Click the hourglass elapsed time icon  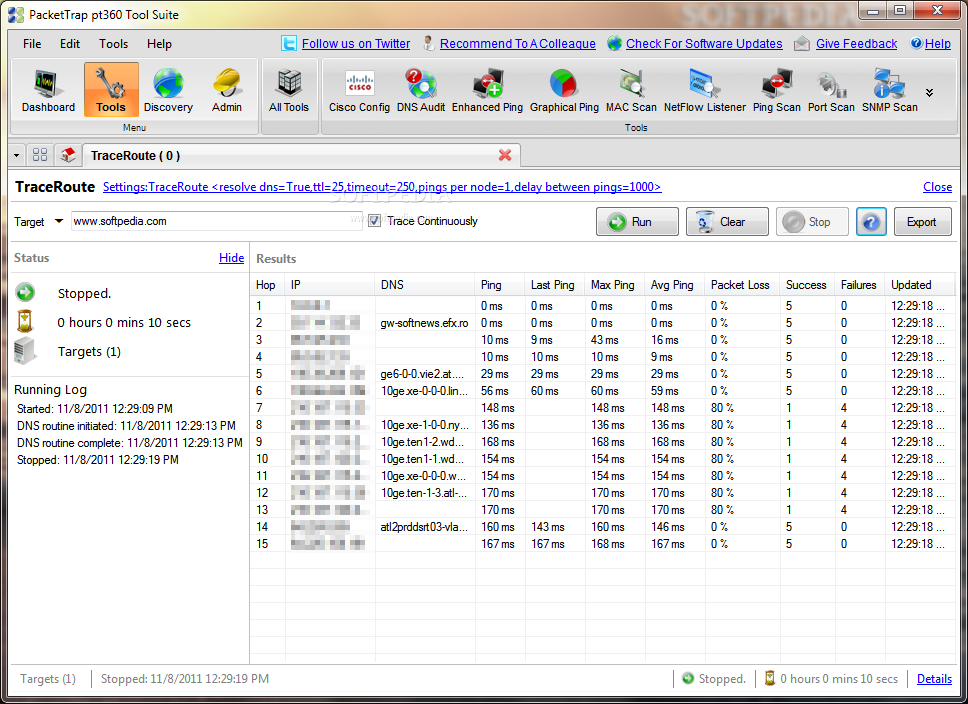25,322
